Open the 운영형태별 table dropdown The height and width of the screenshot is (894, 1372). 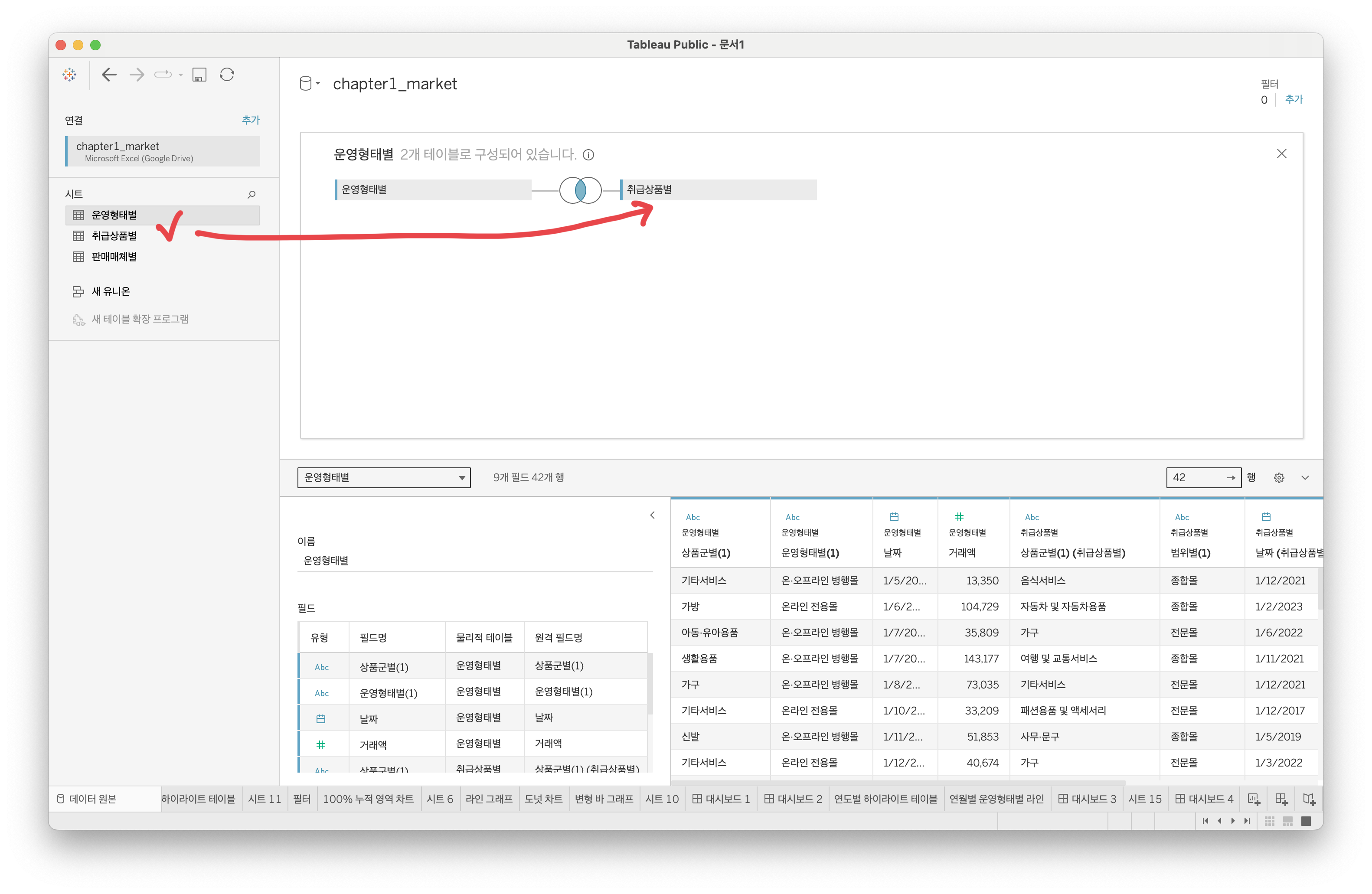(383, 478)
